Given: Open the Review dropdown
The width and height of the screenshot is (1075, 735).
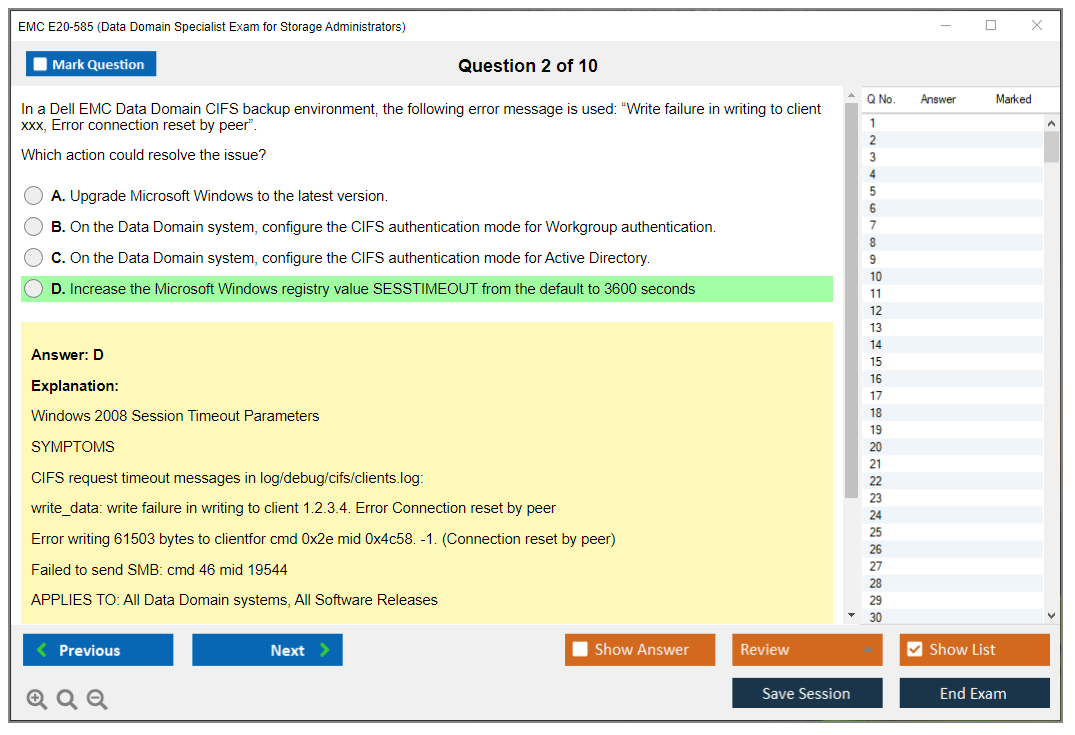Looking at the screenshot, I should (807, 650).
